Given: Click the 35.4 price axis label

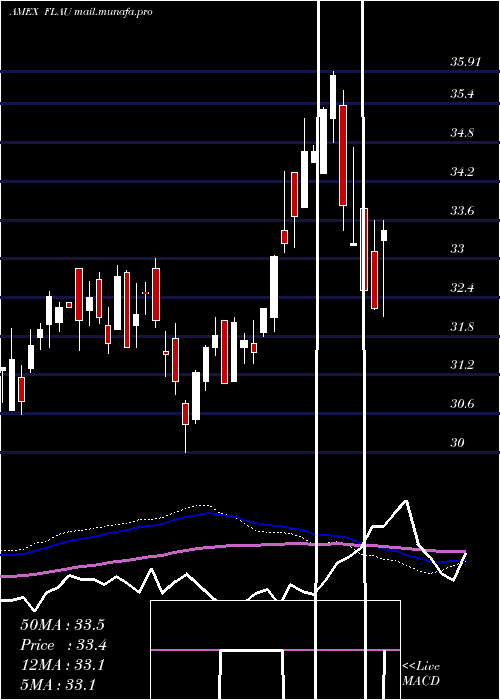Looking at the screenshot, I should (462, 94).
